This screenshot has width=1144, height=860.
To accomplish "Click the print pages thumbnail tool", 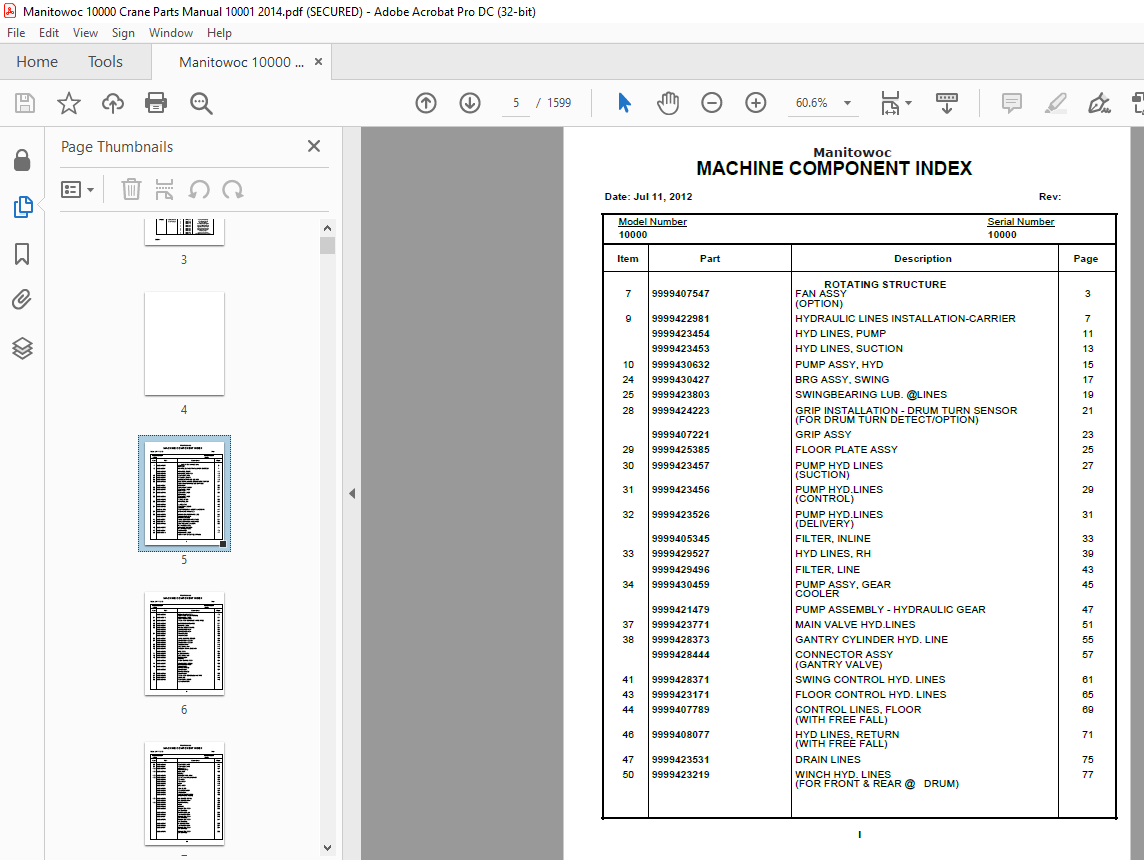I will click(165, 190).
